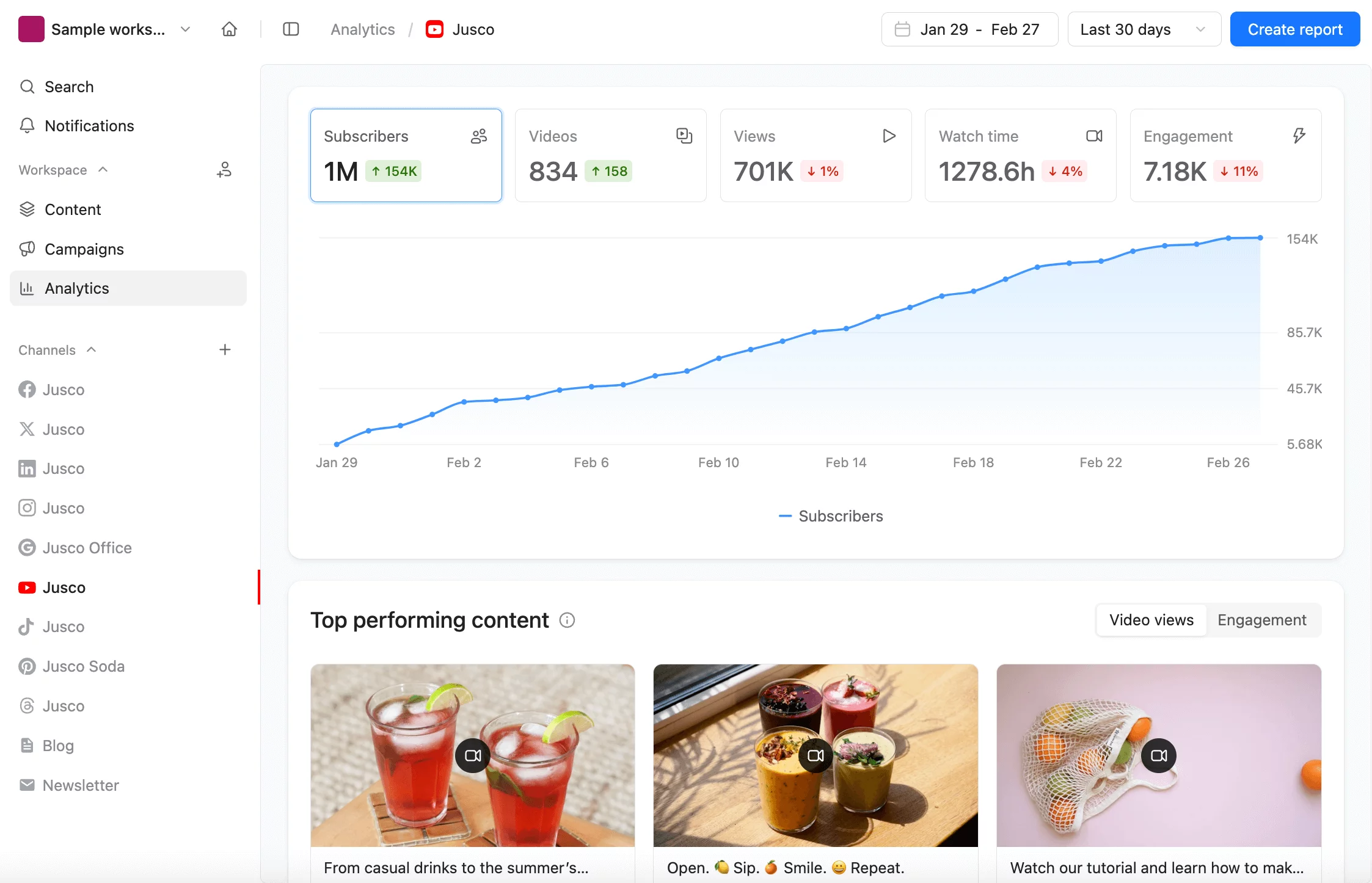Screen dimensions: 1372x883
Task: Click the 'From casual drinks to the summer's' caption
Action: click(456, 868)
